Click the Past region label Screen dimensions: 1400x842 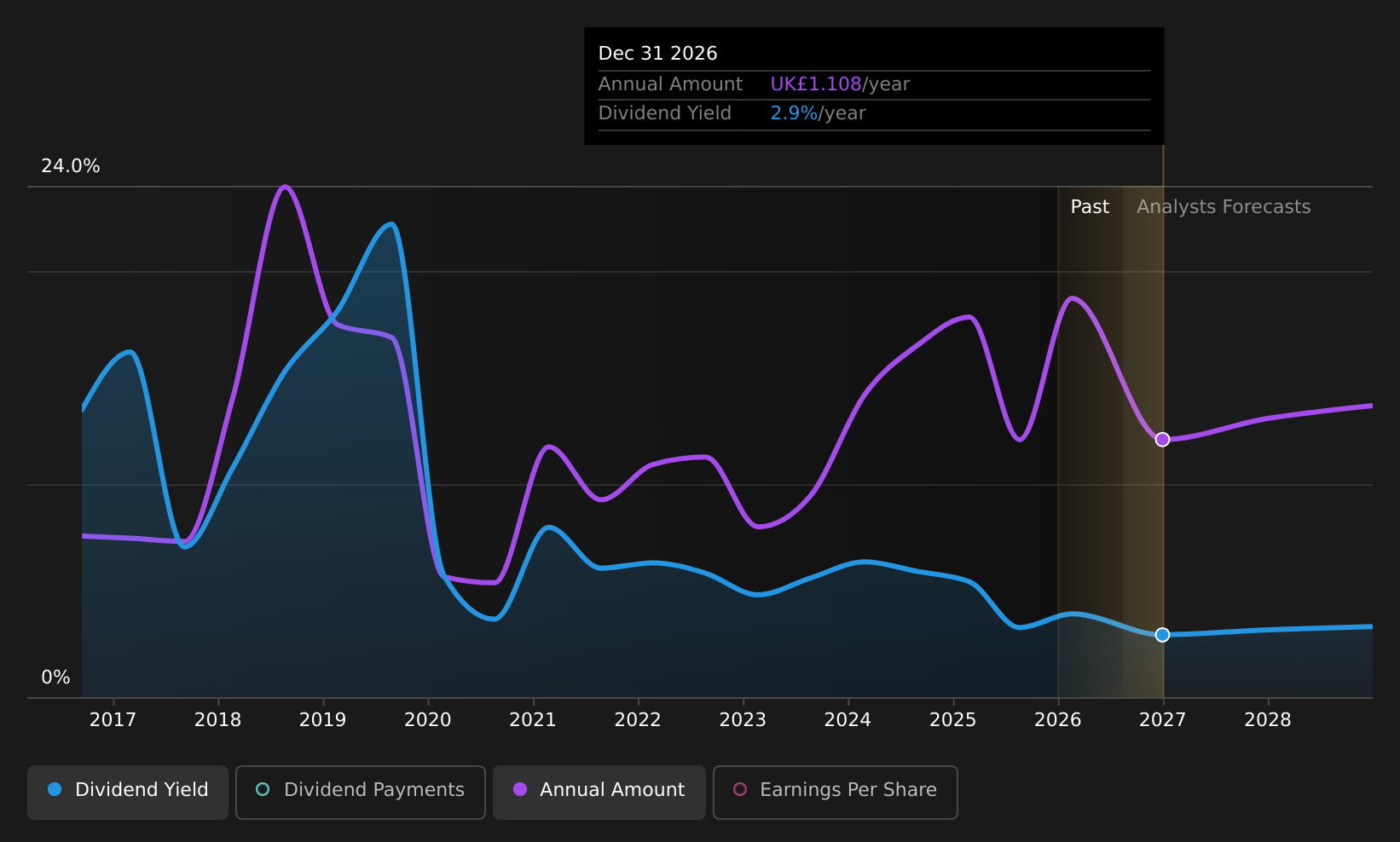(x=1090, y=207)
